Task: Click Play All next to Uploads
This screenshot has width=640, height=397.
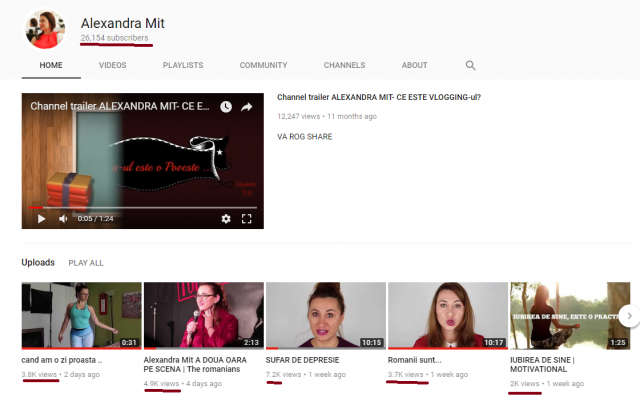Action: (x=86, y=263)
